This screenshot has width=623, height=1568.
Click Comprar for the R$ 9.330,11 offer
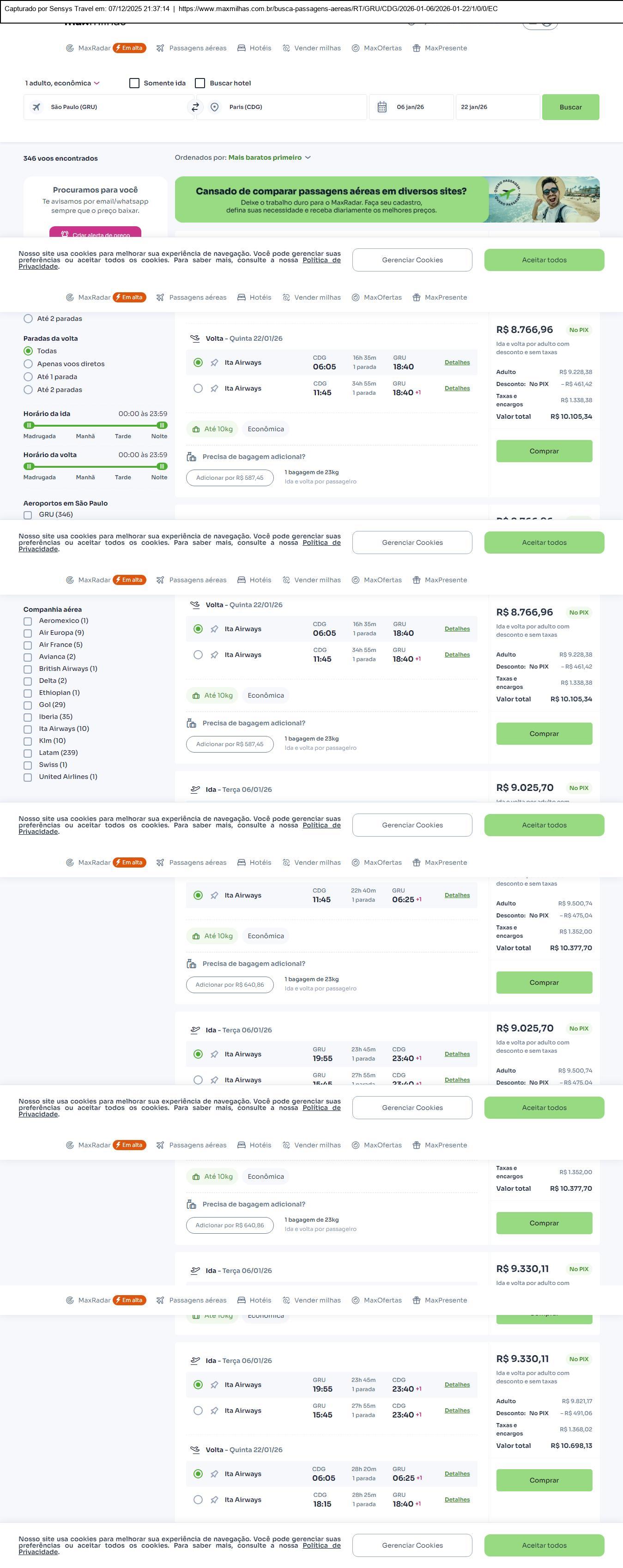coord(544,1480)
